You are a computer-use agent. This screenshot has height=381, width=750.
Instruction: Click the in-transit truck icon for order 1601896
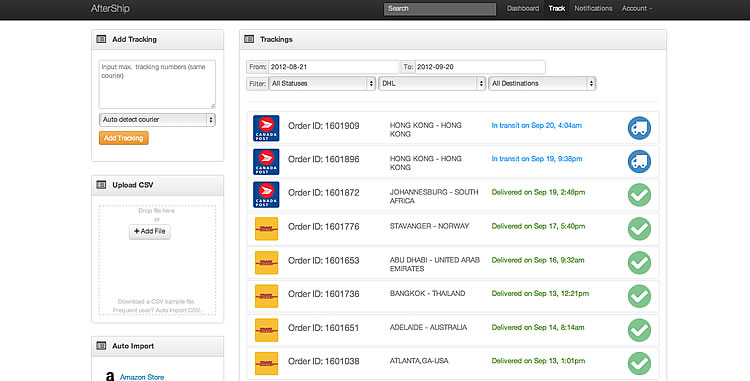[639, 162]
